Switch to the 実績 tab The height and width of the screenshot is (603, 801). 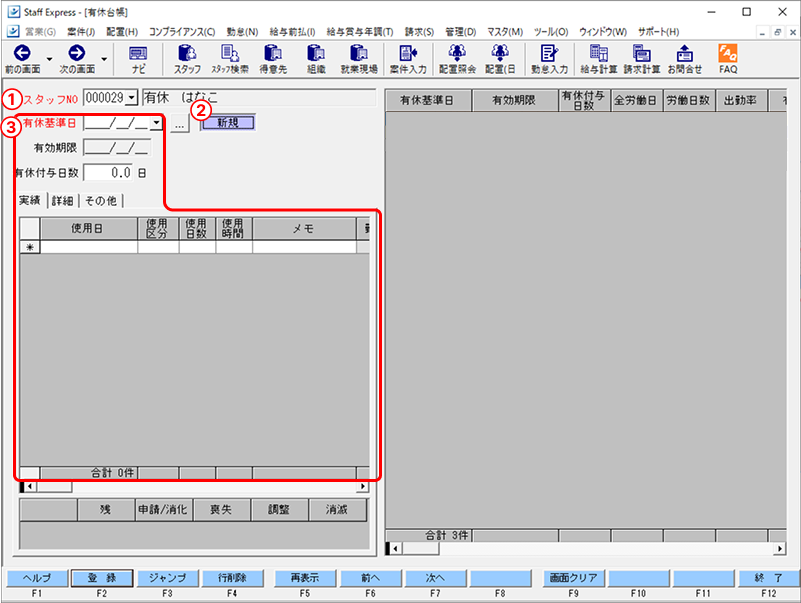click(30, 200)
